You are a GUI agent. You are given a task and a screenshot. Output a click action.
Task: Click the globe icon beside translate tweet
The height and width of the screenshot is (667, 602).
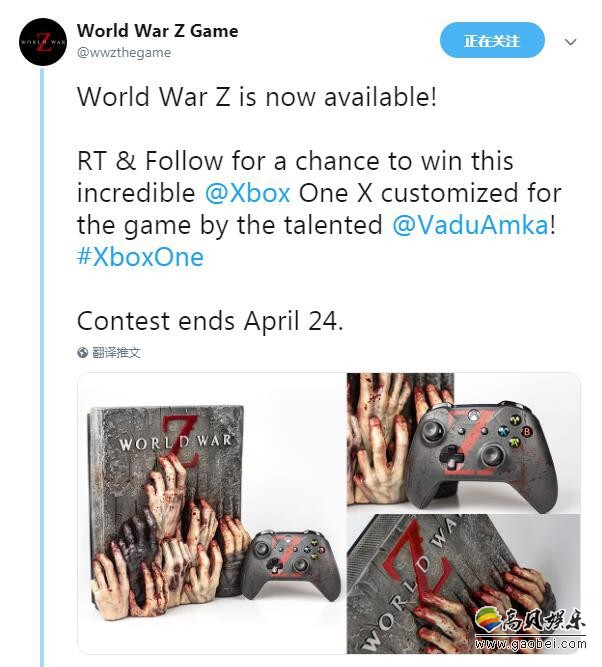click(83, 352)
